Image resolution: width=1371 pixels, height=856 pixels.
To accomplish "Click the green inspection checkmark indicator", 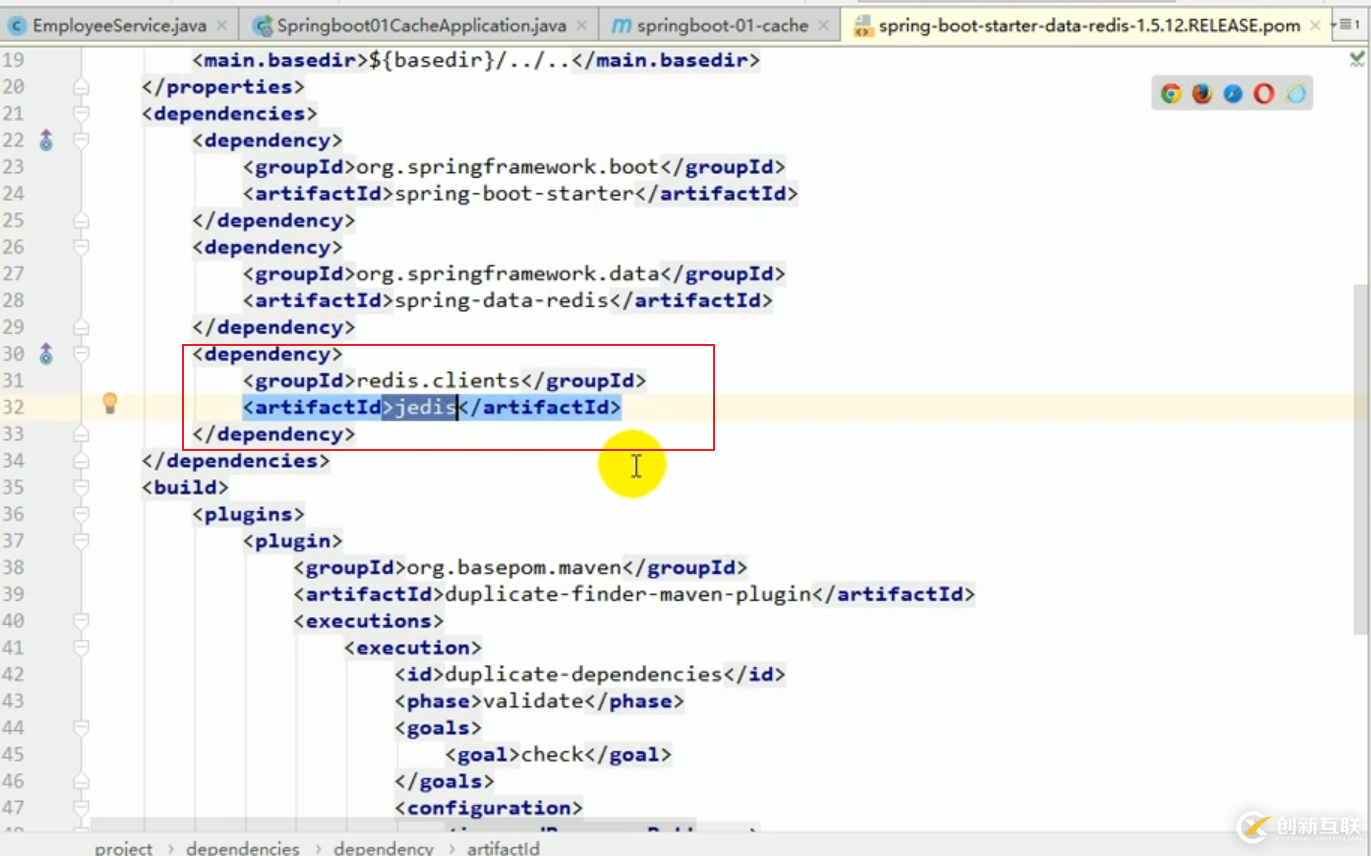I will coord(1357,60).
